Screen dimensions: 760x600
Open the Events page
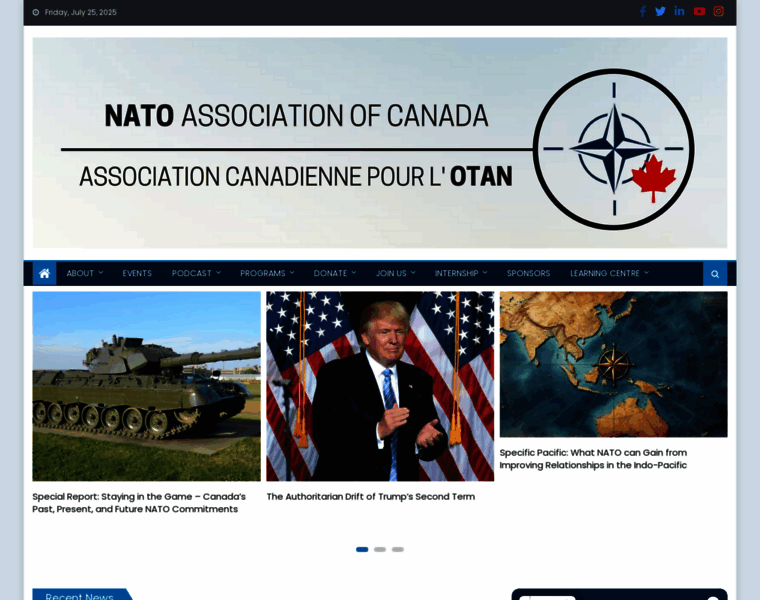click(x=137, y=273)
